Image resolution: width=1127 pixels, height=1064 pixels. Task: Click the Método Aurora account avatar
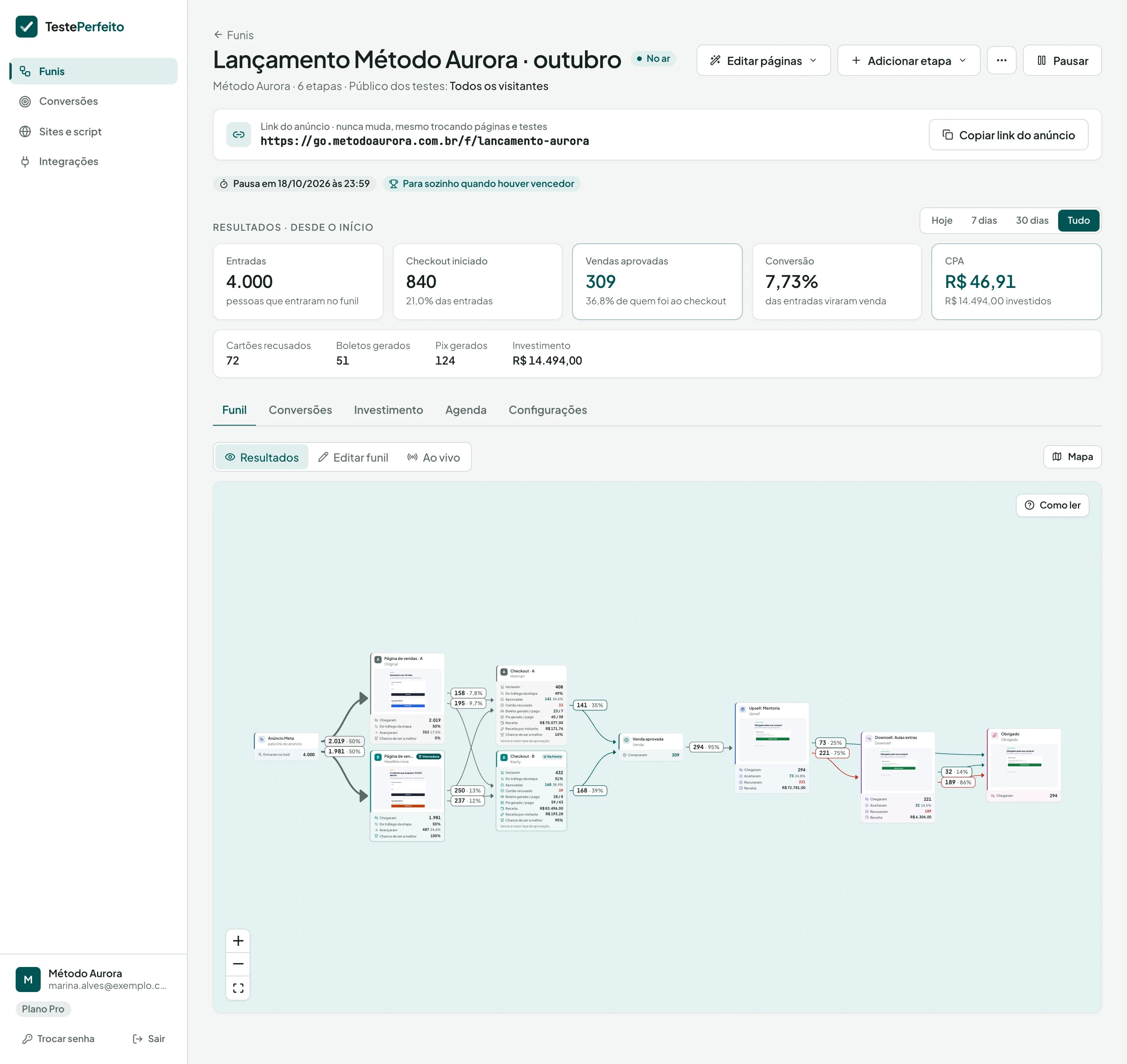[28, 980]
